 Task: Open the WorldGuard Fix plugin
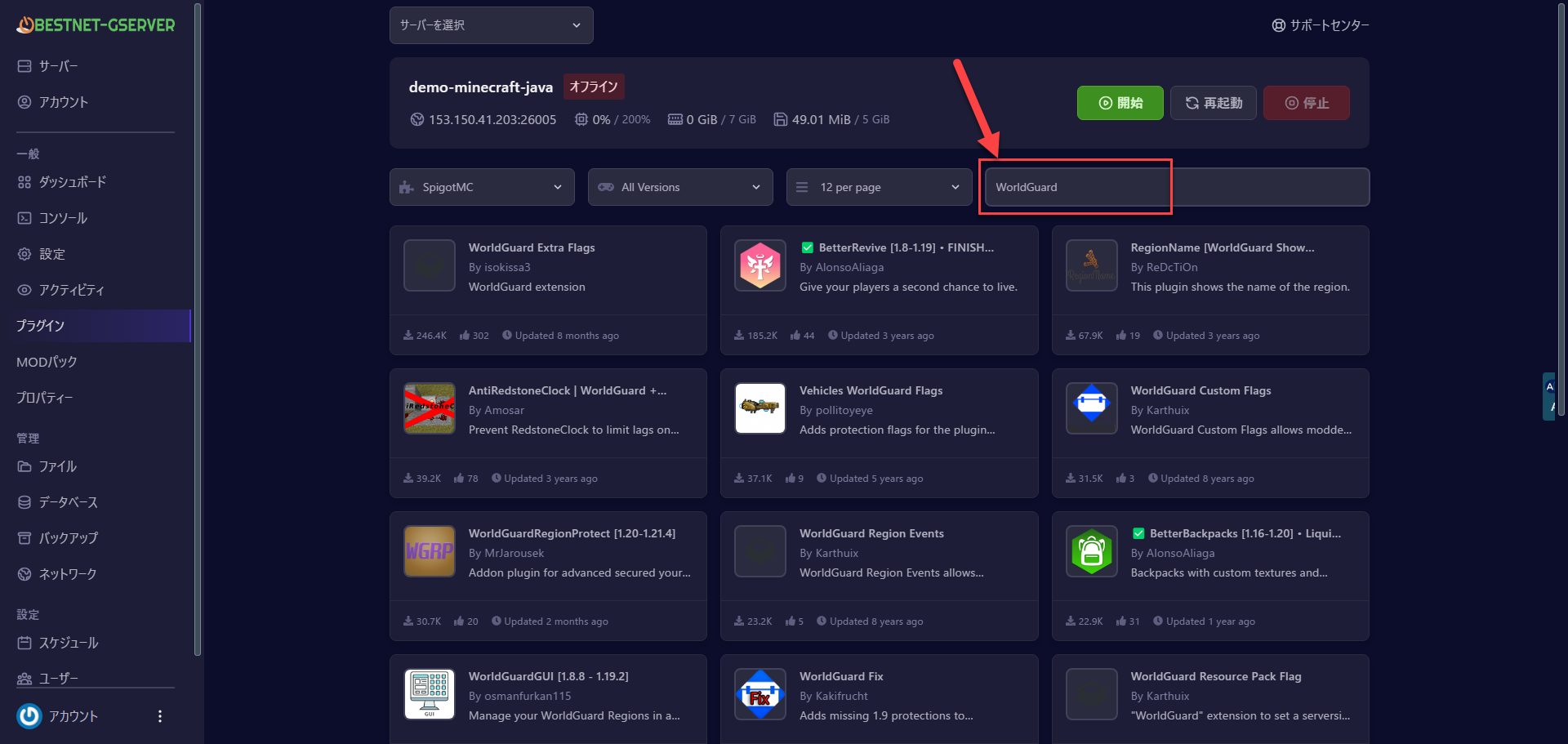841,676
